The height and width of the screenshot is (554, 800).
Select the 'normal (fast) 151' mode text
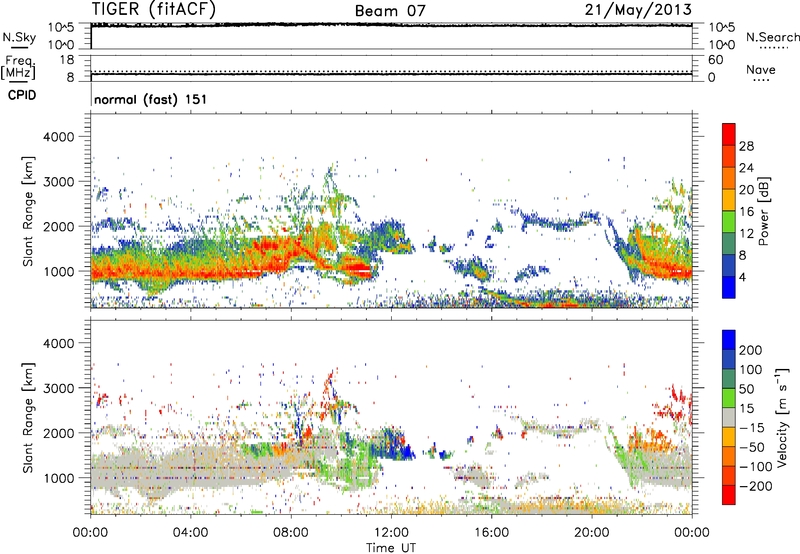coord(151,99)
